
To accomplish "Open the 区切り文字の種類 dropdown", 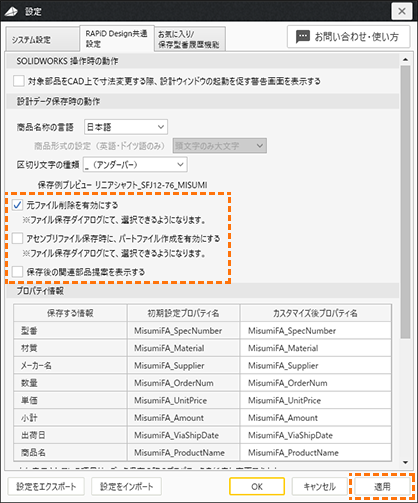I will 135,165.
